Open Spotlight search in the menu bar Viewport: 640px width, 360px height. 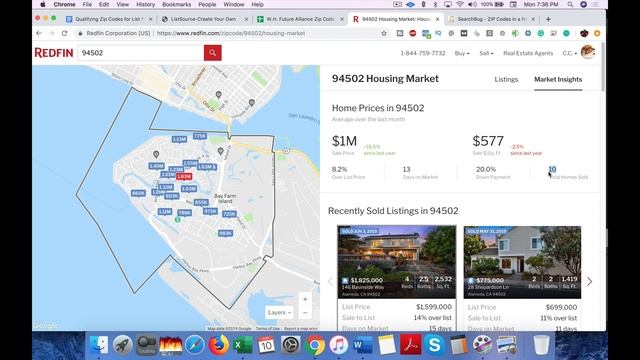click(x=570, y=4)
